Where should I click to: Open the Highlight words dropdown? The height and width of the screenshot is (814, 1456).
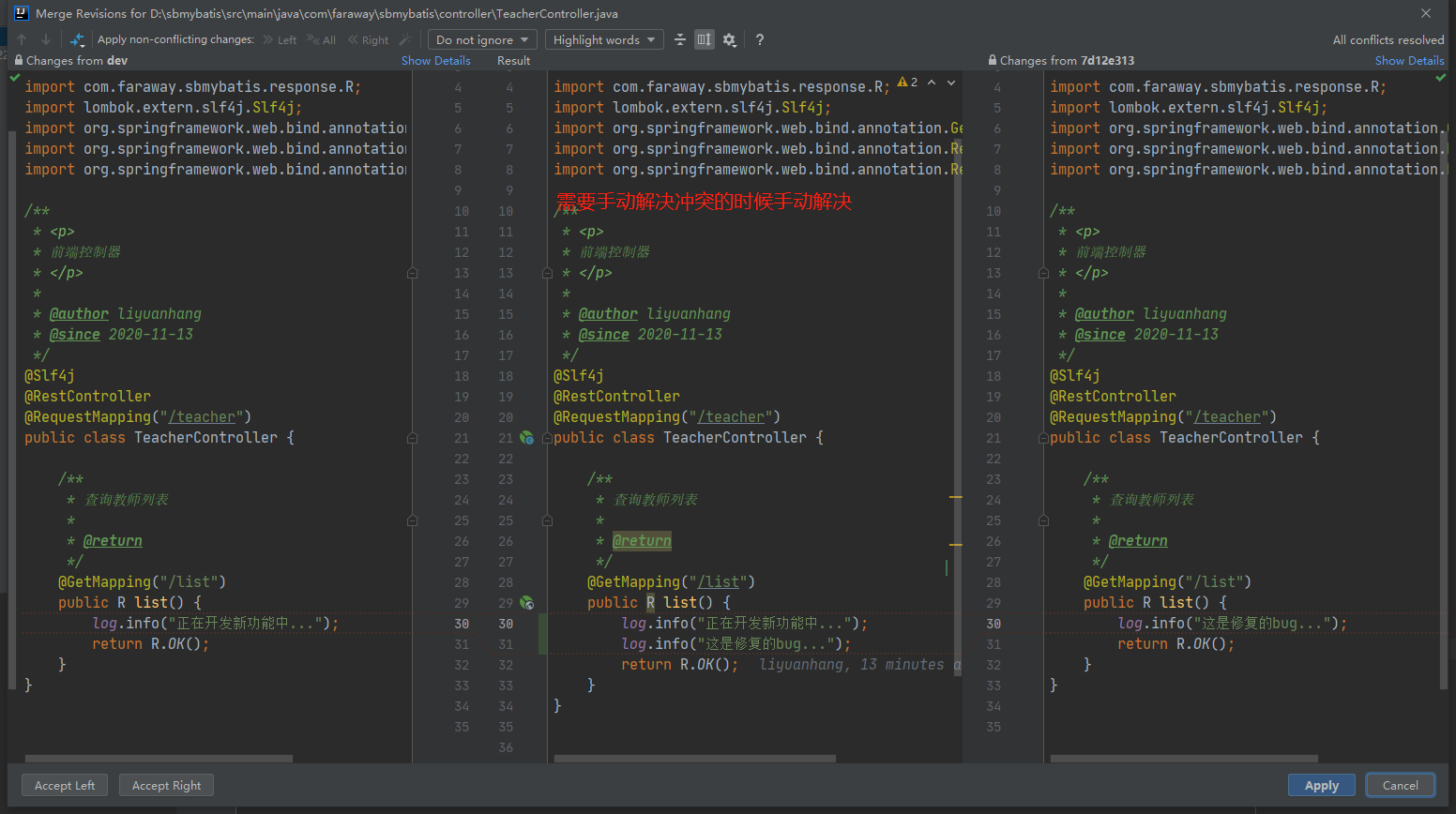point(604,39)
